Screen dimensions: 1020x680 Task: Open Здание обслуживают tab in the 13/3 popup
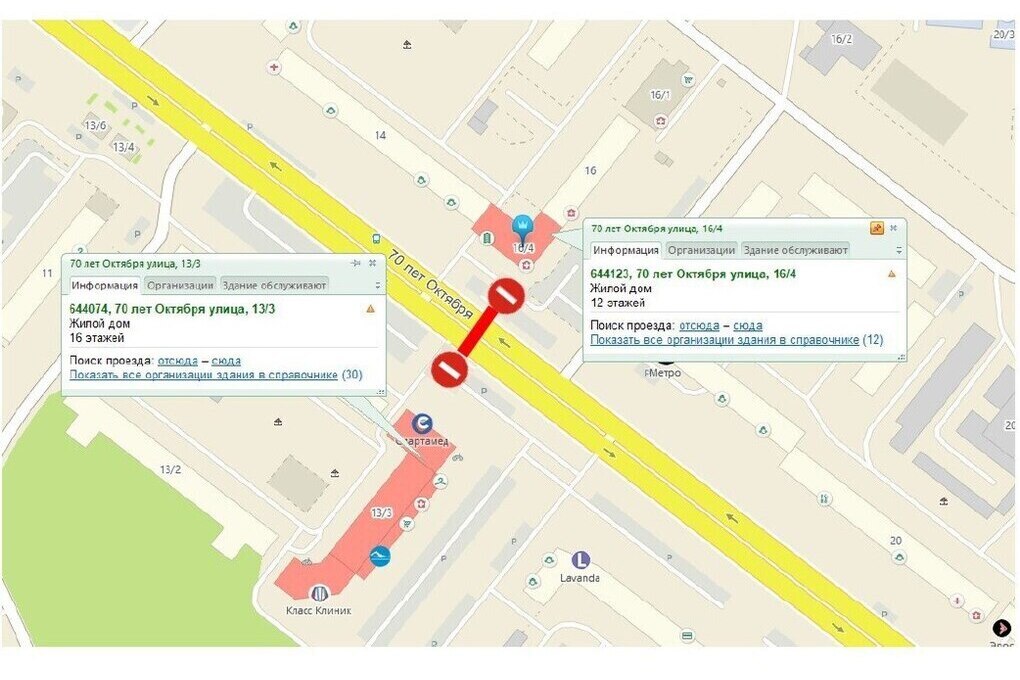[x=274, y=285]
